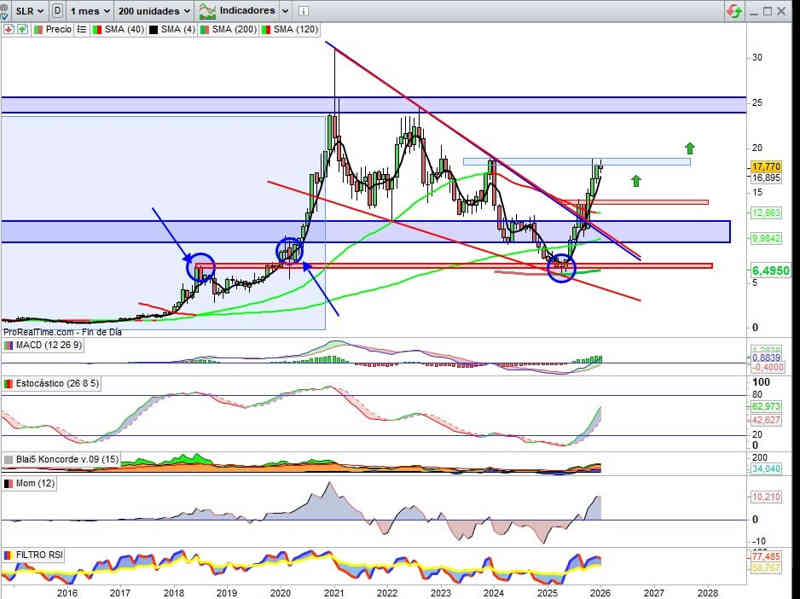
Task: Click the MACD (12 26 9) panel icon
Action: coord(9,345)
